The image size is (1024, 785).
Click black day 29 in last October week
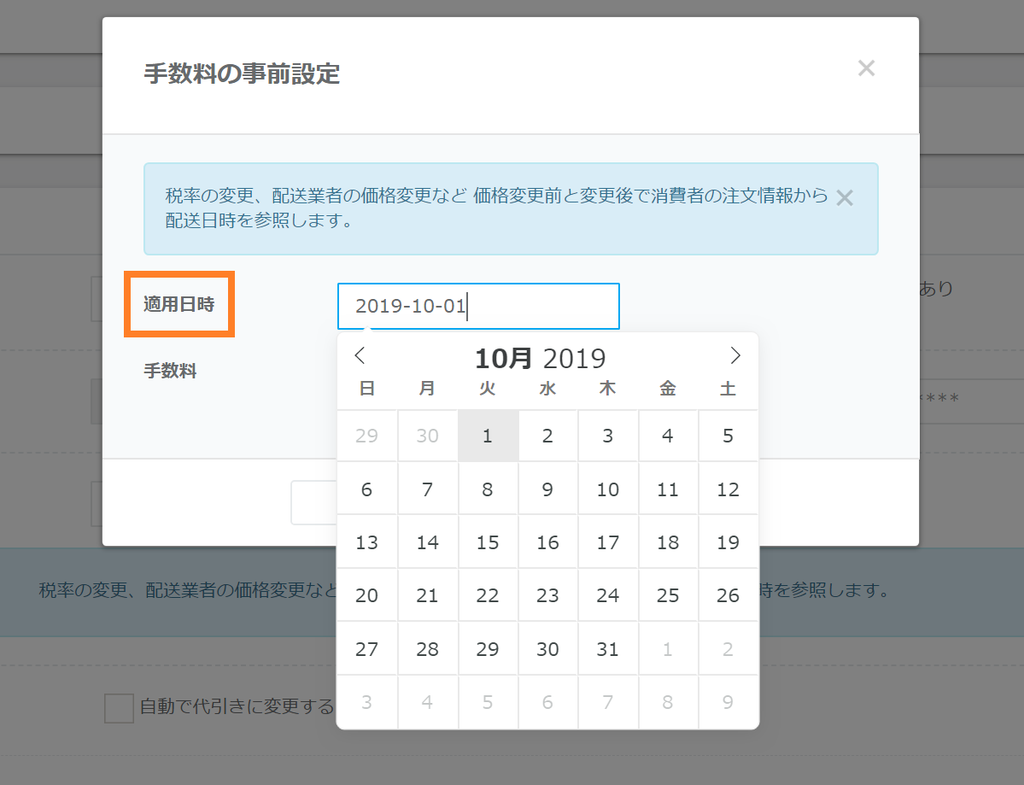(488, 649)
